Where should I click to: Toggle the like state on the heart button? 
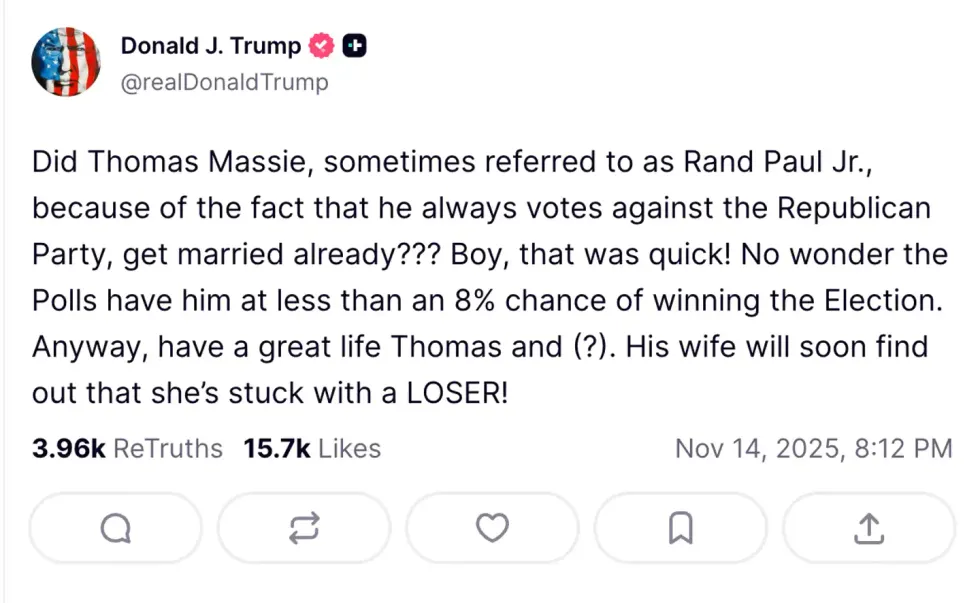click(x=492, y=528)
